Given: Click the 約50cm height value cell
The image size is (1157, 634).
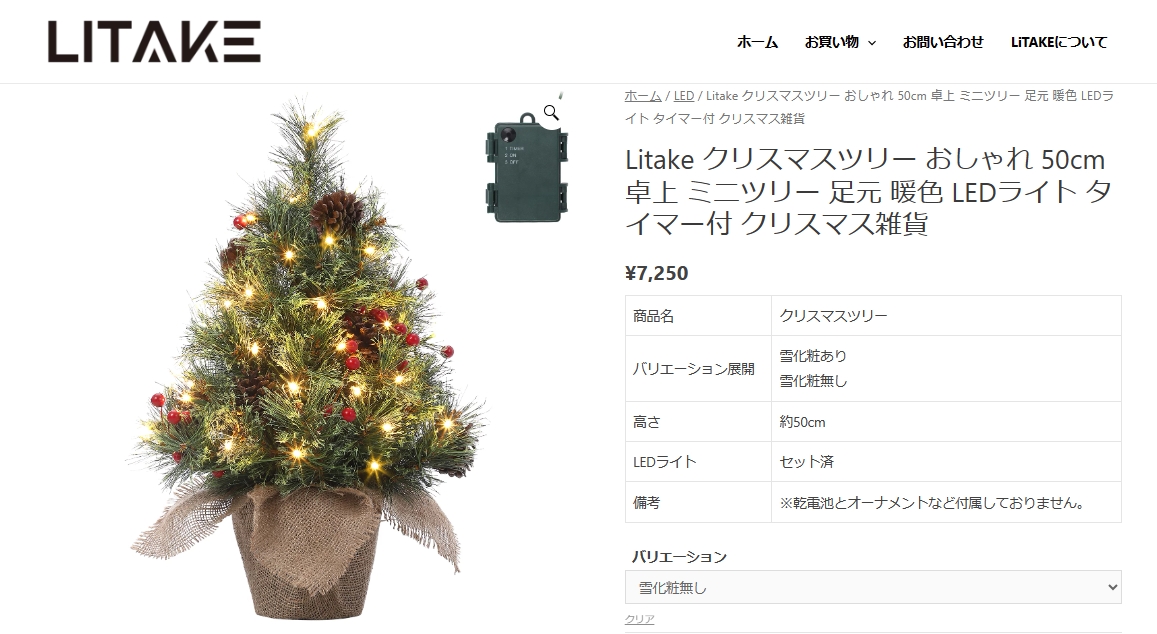Looking at the screenshot, I should point(946,422).
